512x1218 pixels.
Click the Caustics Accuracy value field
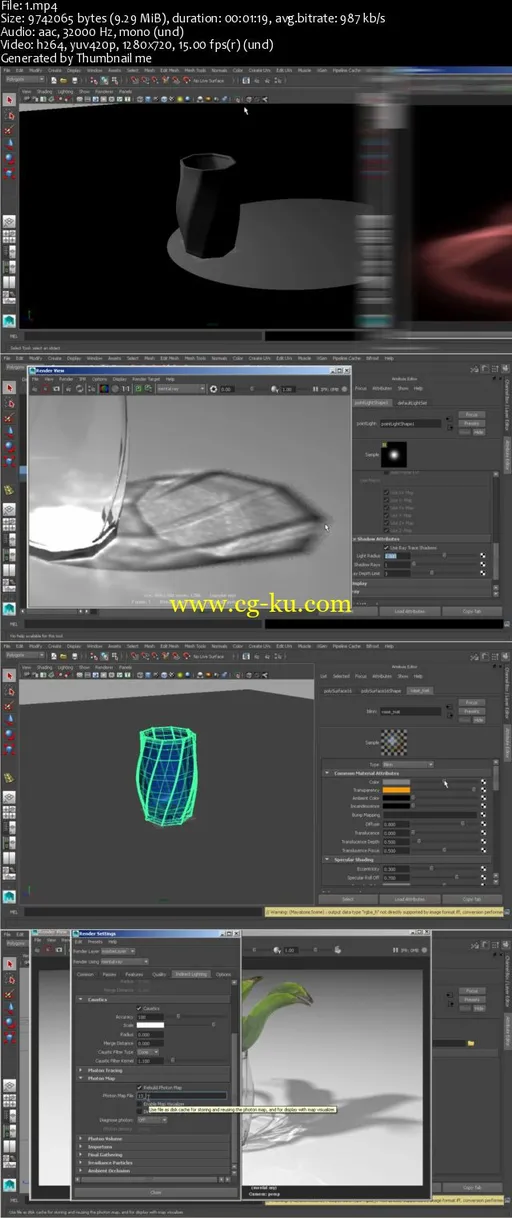tap(148, 1017)
